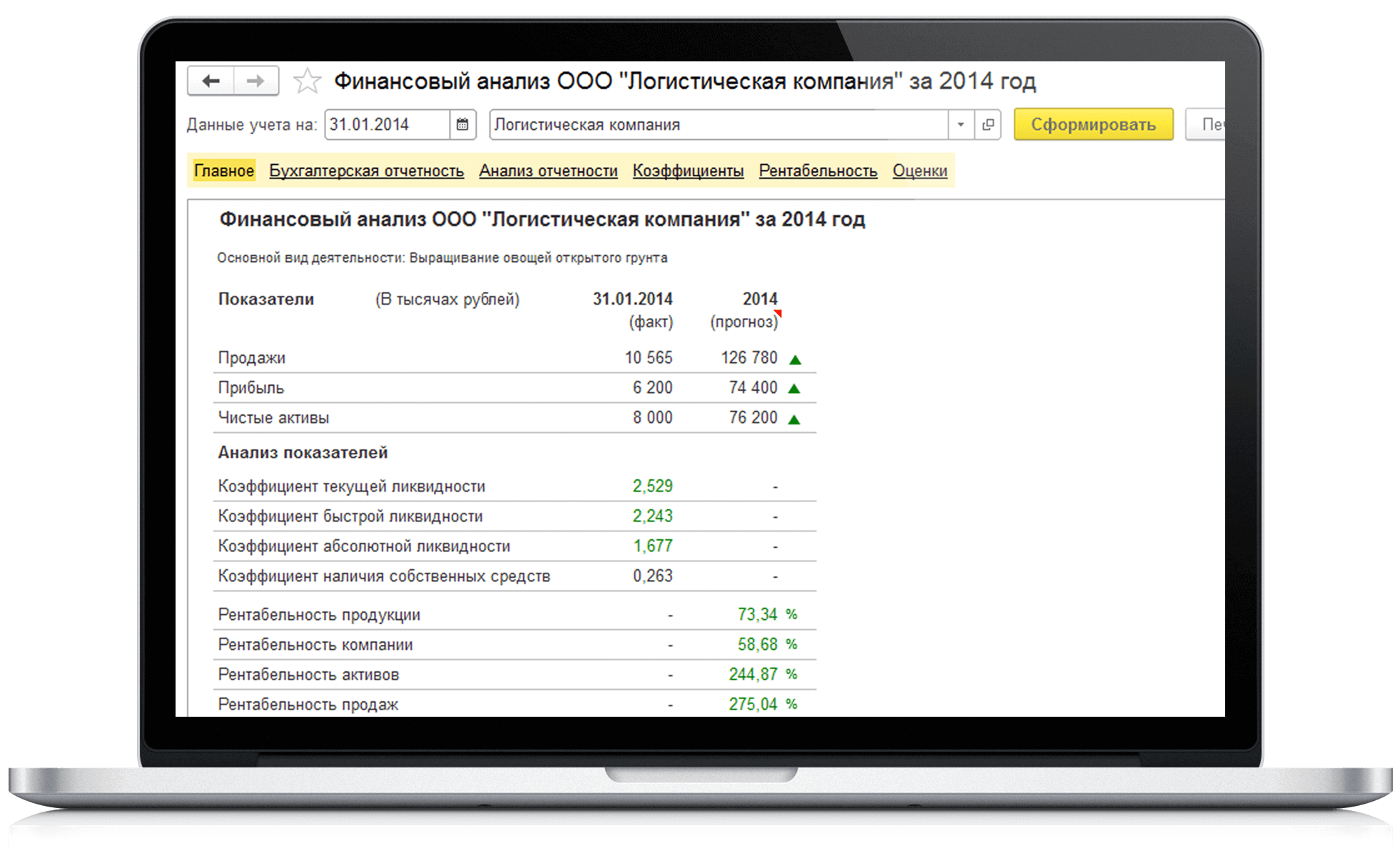Click the 2014 (прогноз) column header

[x=744, y=310]
